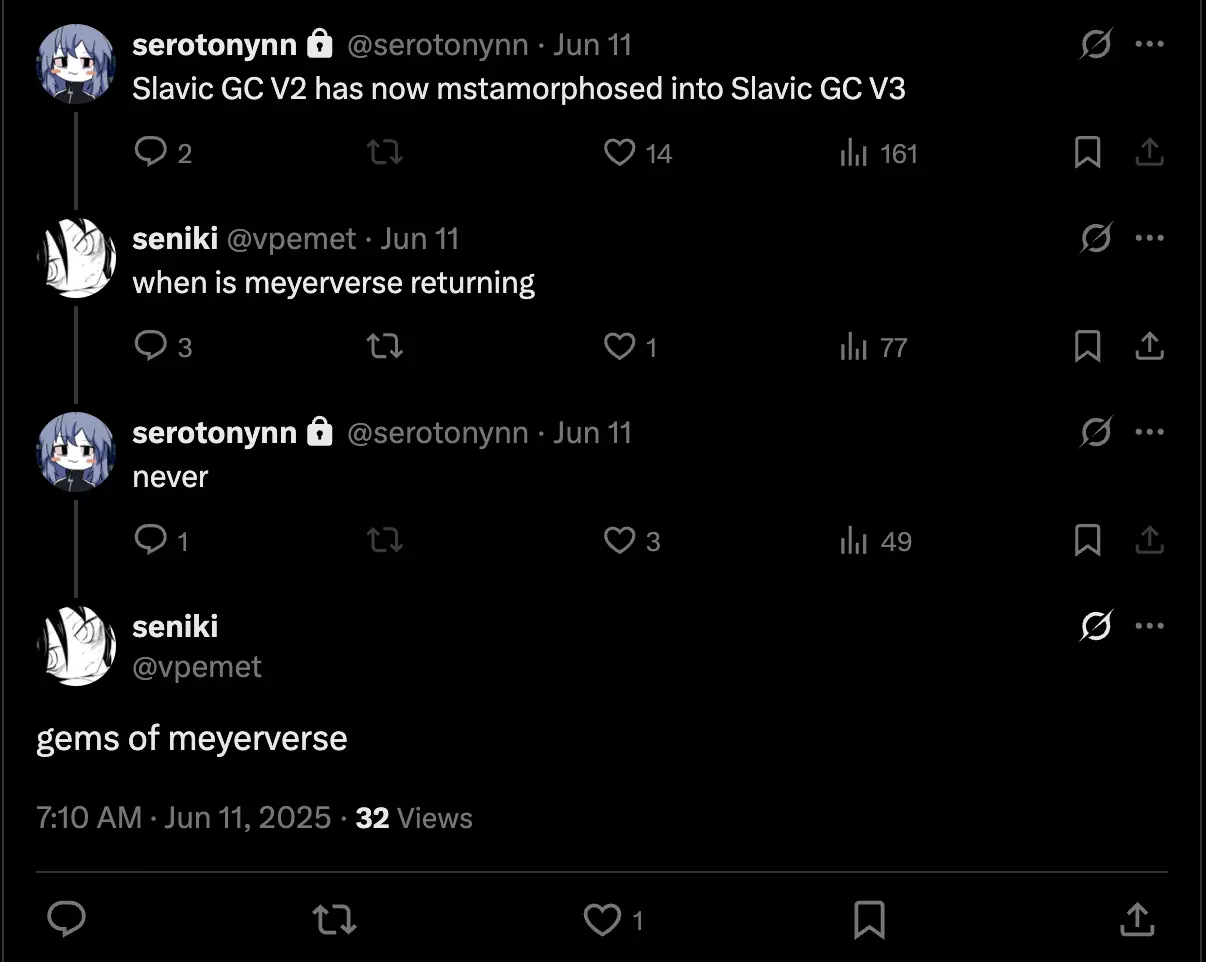This screenshot has width=1206, height=962.
Task: Open more options on first serotonynn tweet
Action: tap(1150, 45)
